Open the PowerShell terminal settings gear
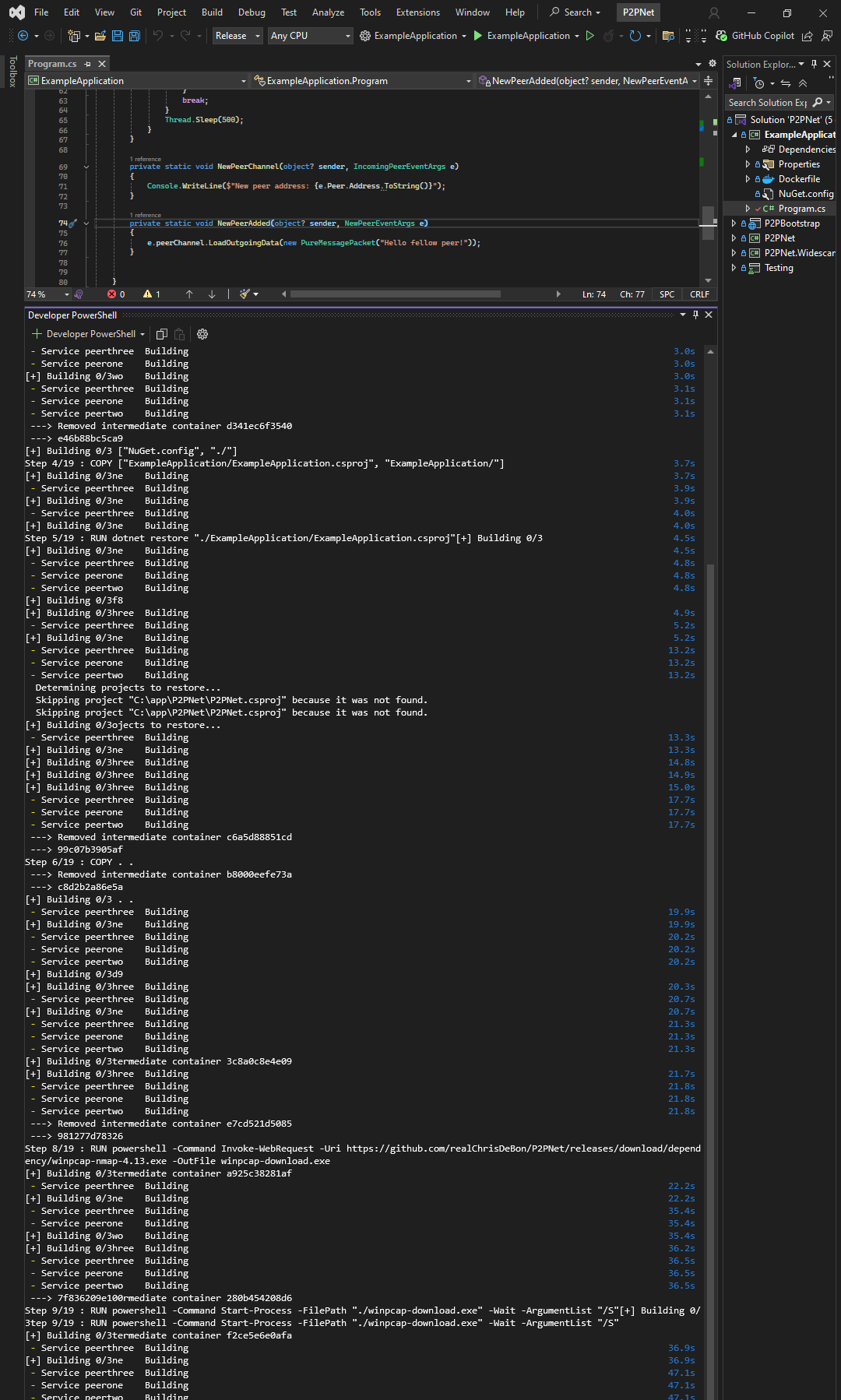This screenshot has height=1400, width=841. pos(202,334)
